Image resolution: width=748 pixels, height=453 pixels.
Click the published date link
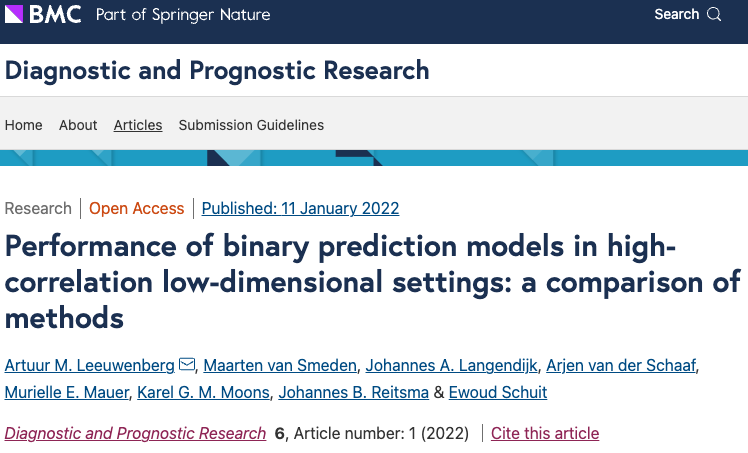tap(300, 209)
